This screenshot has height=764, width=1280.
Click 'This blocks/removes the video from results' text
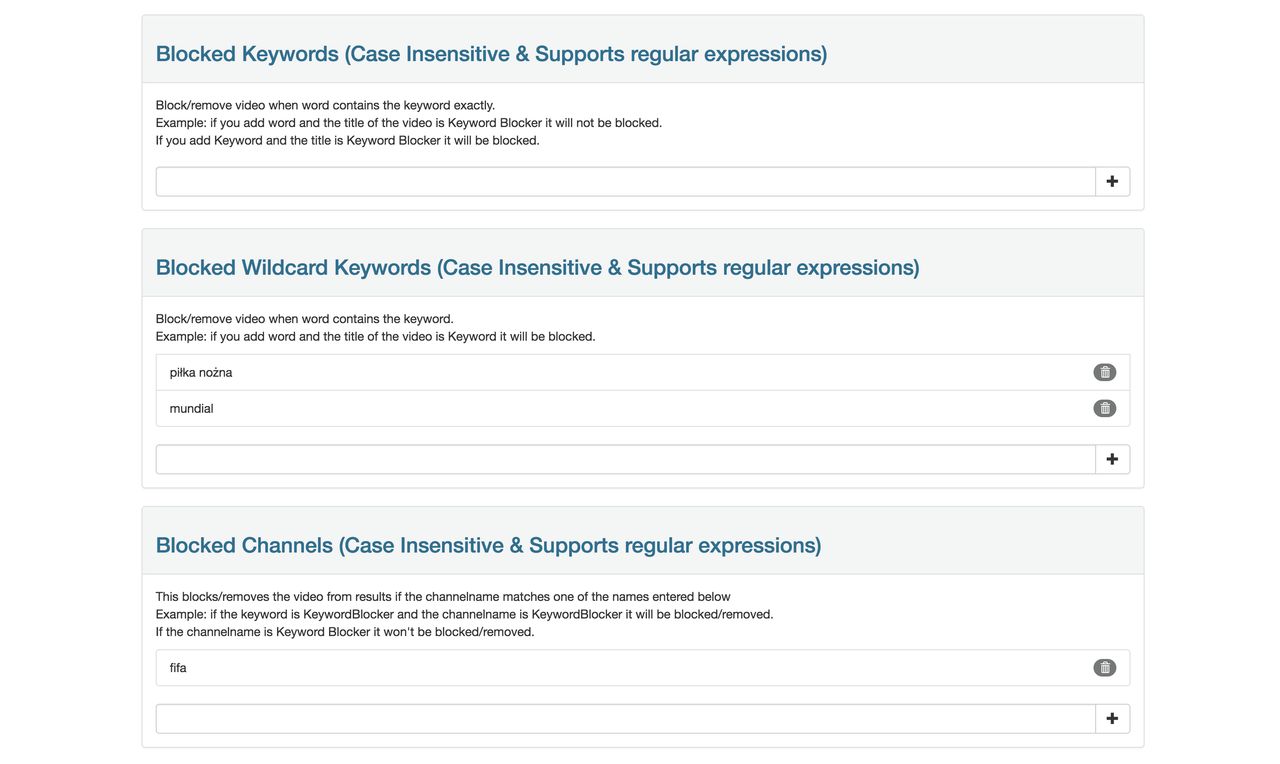click(x=443, y=597)
